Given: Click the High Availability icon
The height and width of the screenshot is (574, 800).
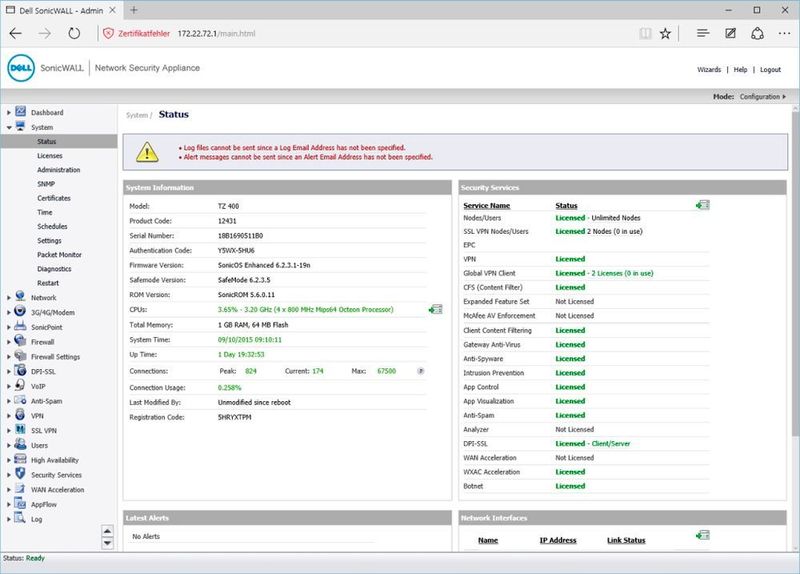Looking at the screenshot, I should point(20,459).
